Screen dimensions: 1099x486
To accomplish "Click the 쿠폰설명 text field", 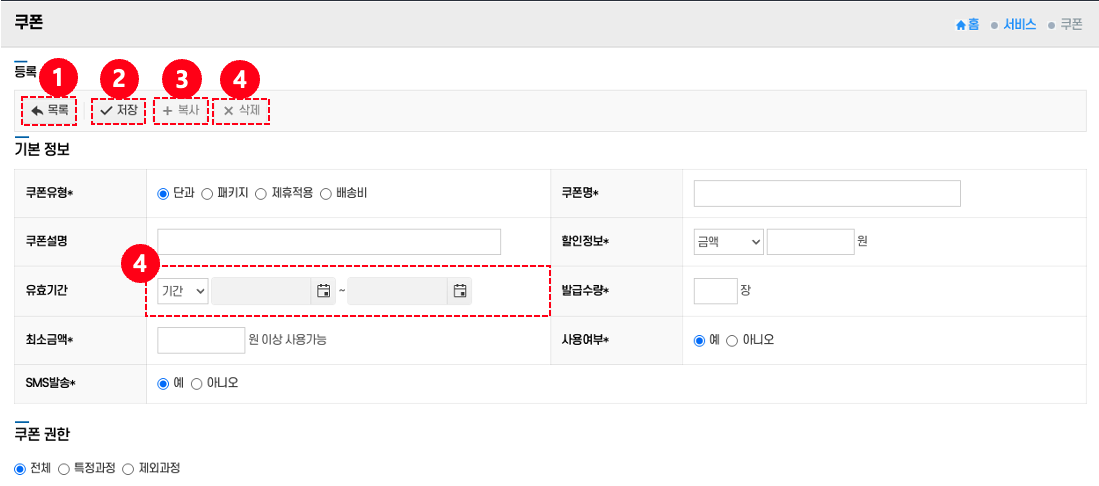I will [x=328, y=242].
